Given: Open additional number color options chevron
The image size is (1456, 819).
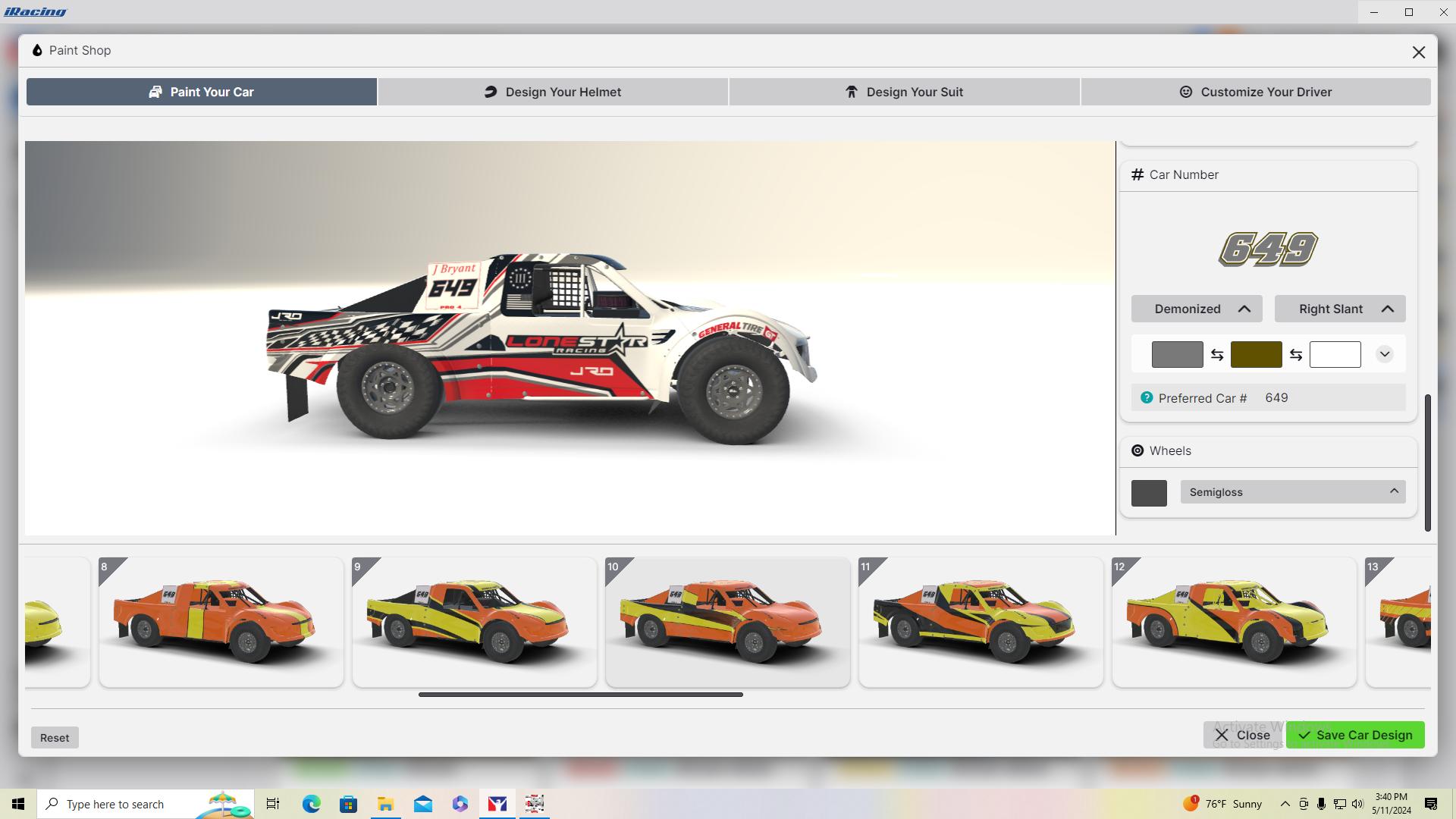Looking at the screenshot, I should [1385, 354].
